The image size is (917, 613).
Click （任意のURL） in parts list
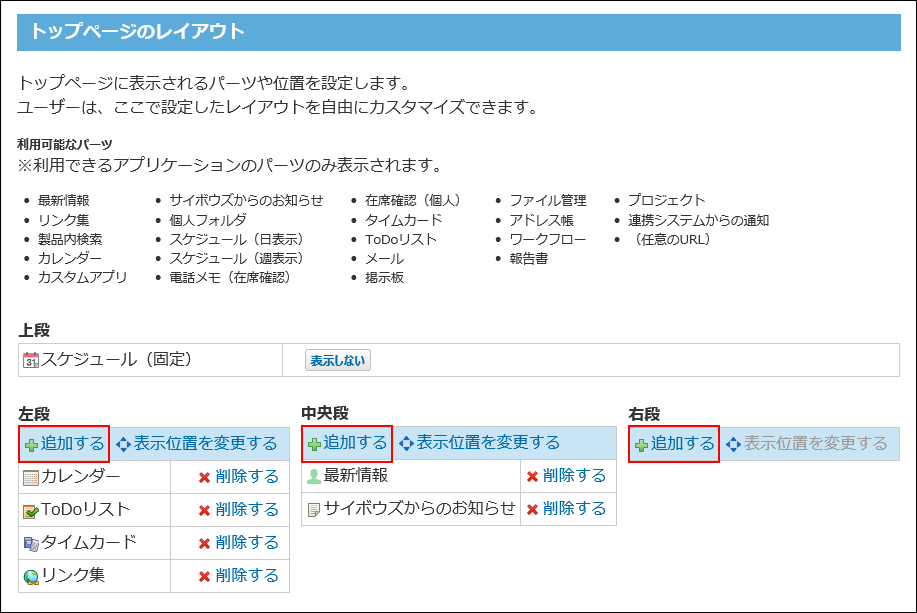[672, 239]
